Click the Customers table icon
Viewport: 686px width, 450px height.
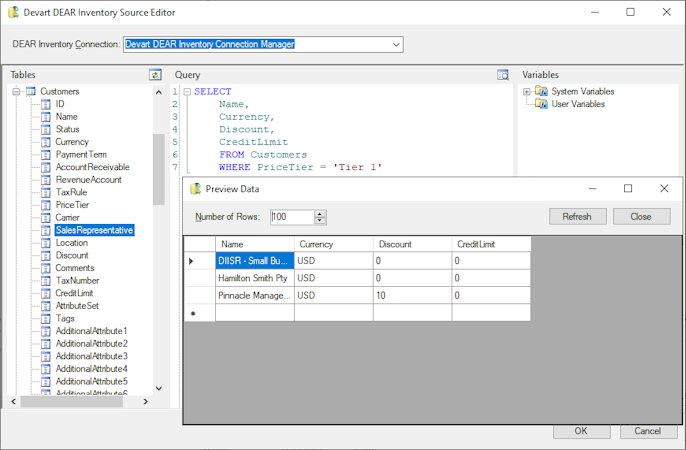click(31, 92)
